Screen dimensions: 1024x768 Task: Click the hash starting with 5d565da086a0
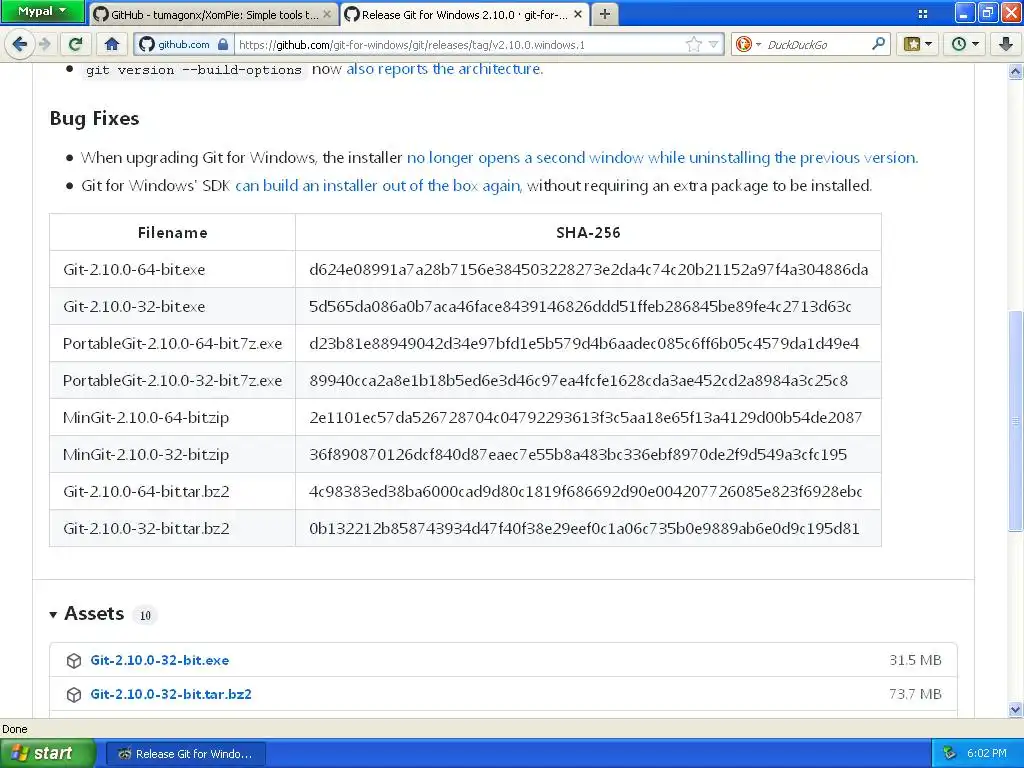point(580,306)
